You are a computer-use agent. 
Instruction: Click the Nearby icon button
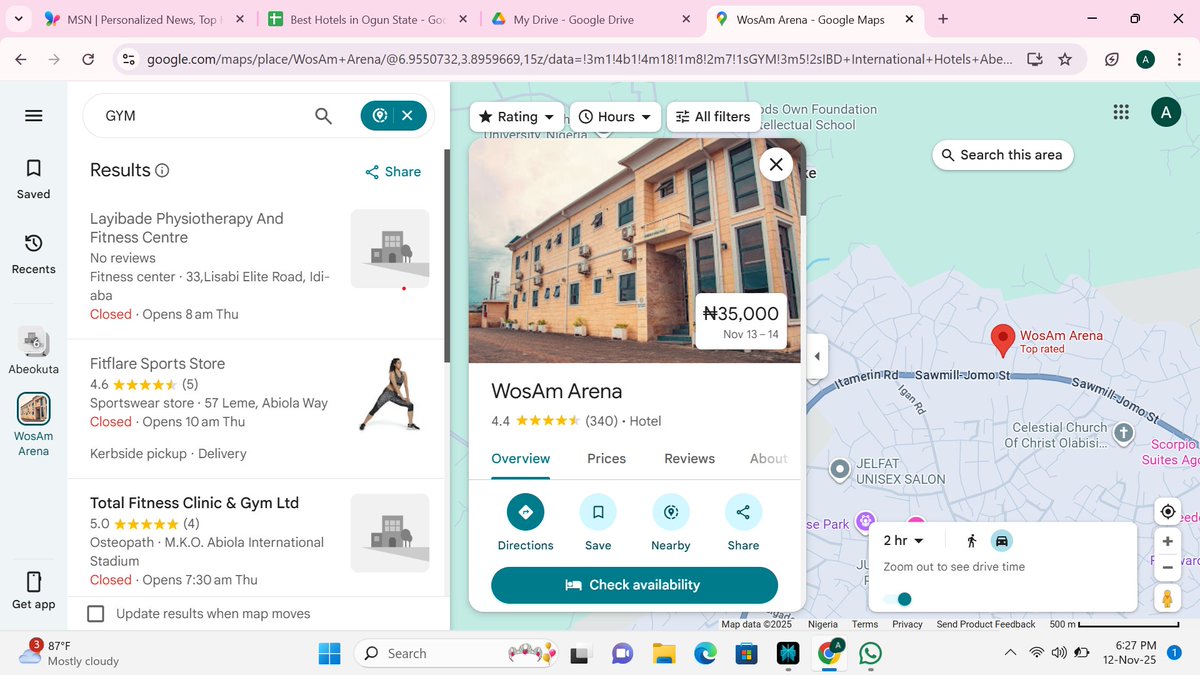670,512
